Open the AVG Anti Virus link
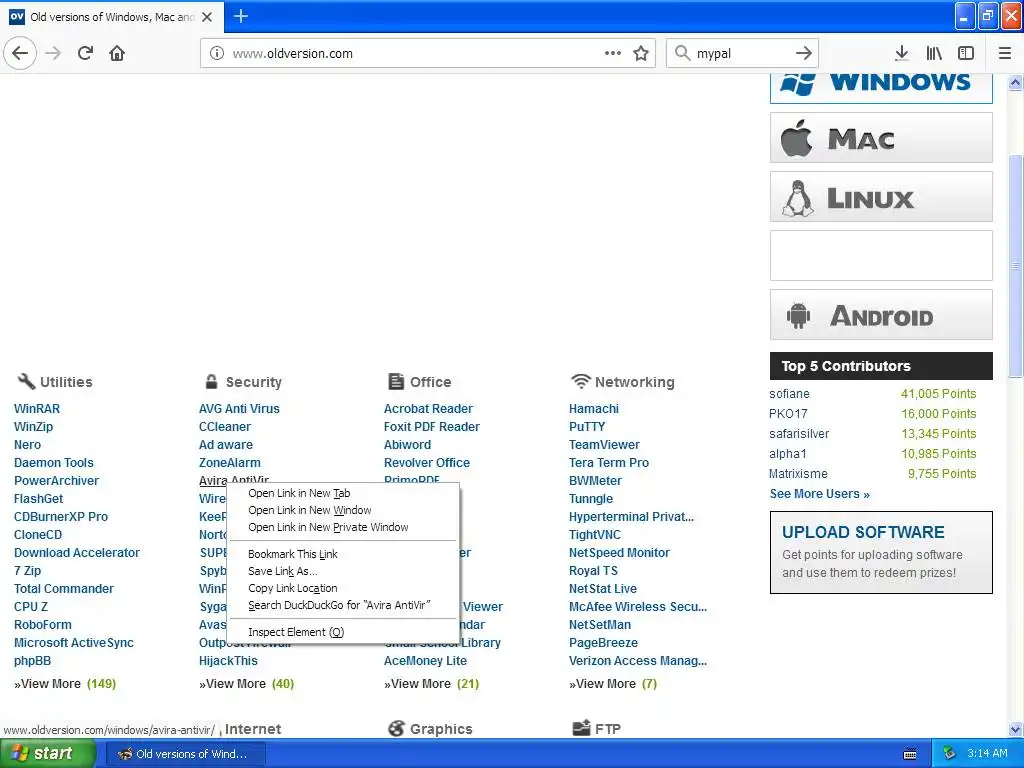Viewport: 1024px width, 768px height. 239,409
